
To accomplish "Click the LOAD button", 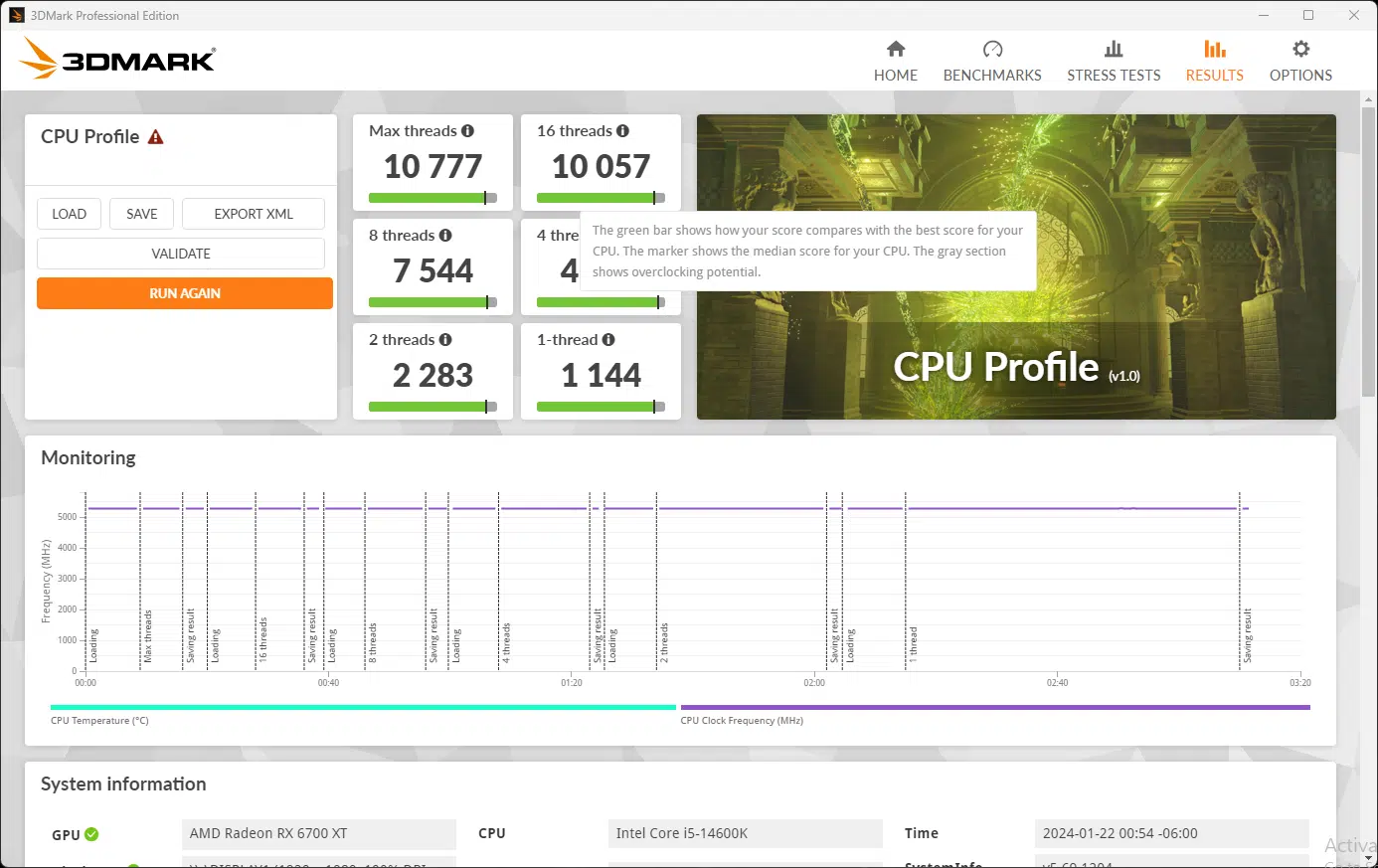I will coord(70,214).
